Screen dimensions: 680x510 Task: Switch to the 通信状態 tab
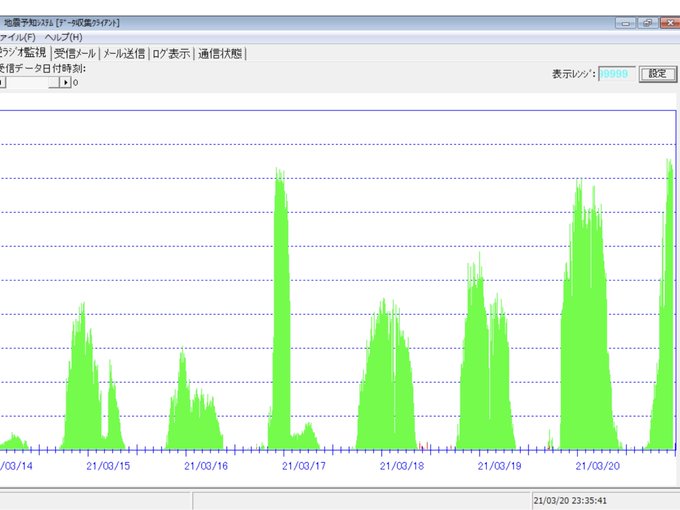pos(220,54)
